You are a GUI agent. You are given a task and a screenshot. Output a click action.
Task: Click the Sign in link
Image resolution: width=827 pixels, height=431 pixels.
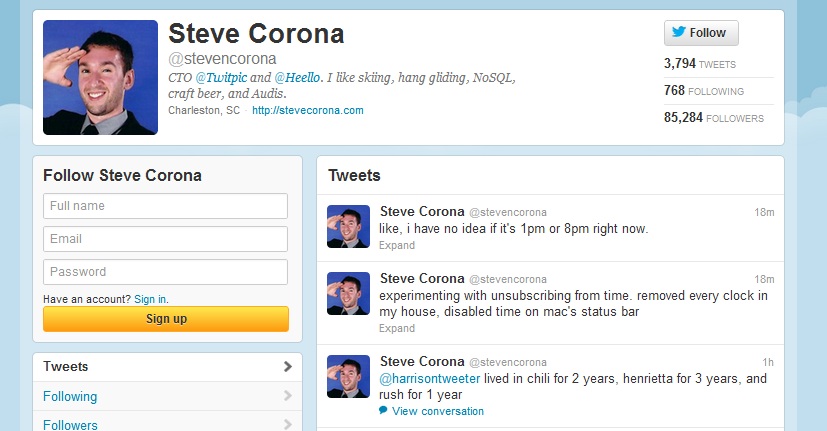point(150,299)
